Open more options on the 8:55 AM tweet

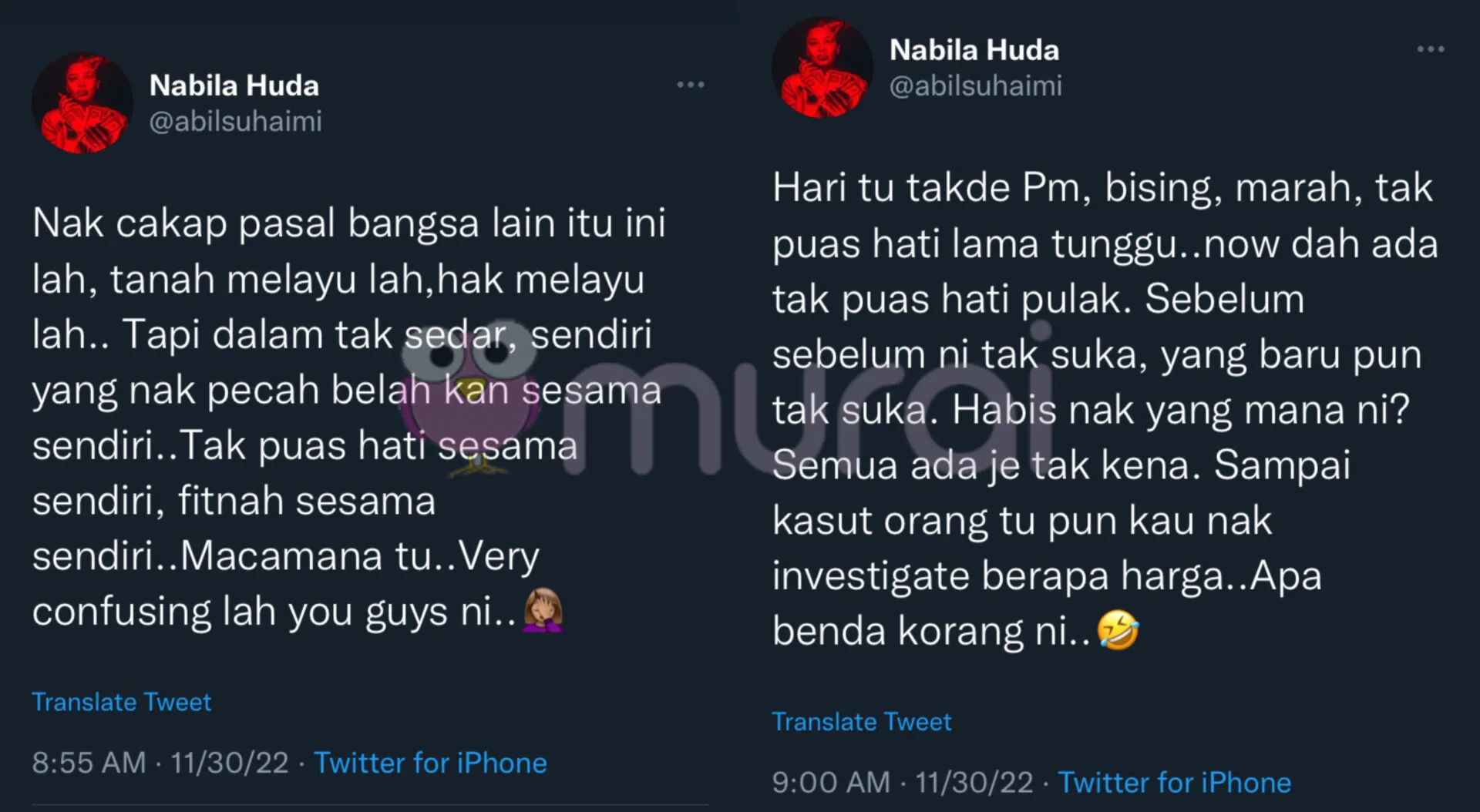click(690, 85)
